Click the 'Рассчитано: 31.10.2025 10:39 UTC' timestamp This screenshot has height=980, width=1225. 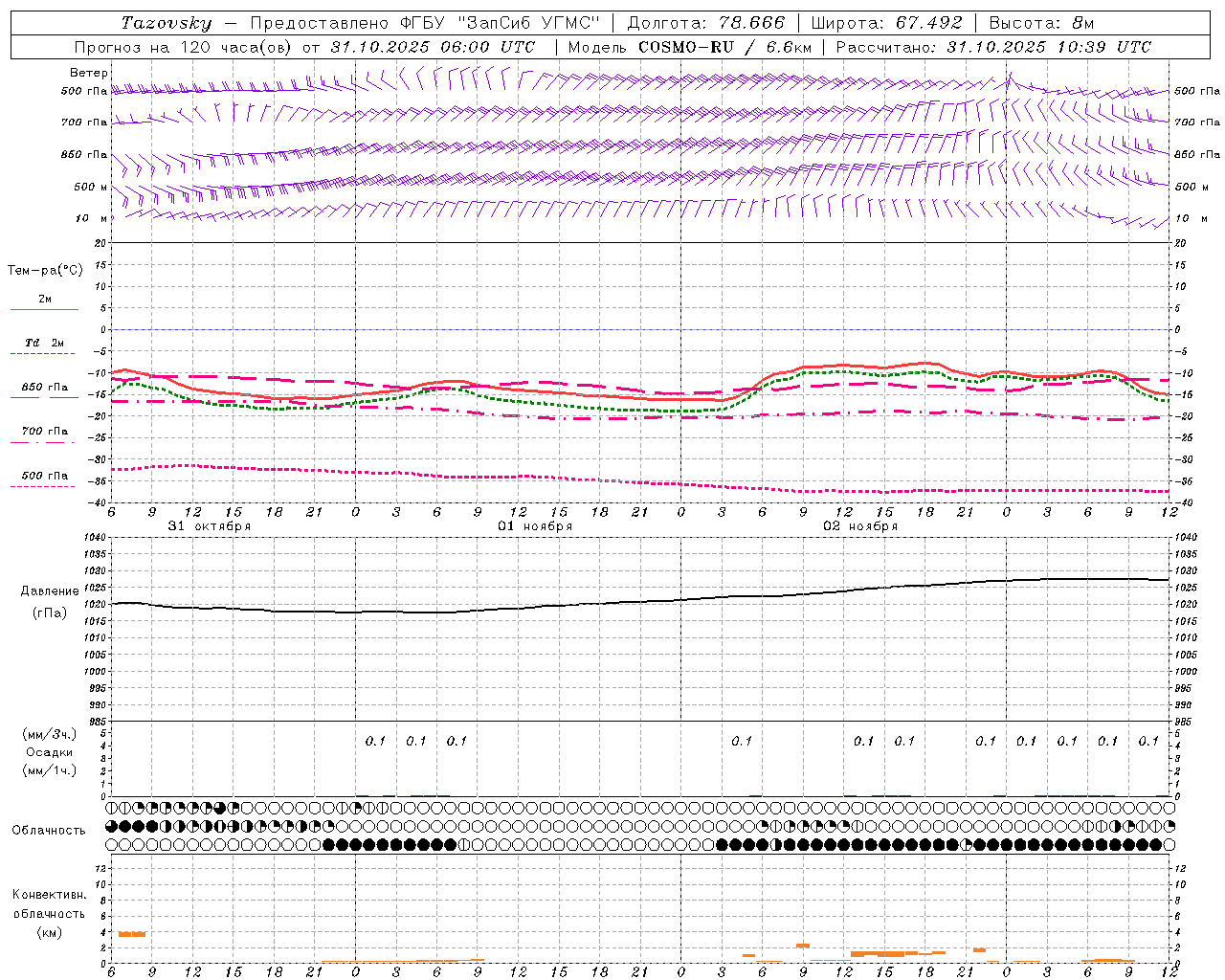tap(993, 47)
